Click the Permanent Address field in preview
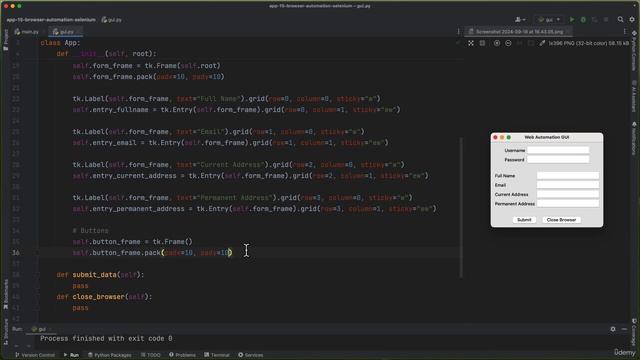 pos(568,203)
